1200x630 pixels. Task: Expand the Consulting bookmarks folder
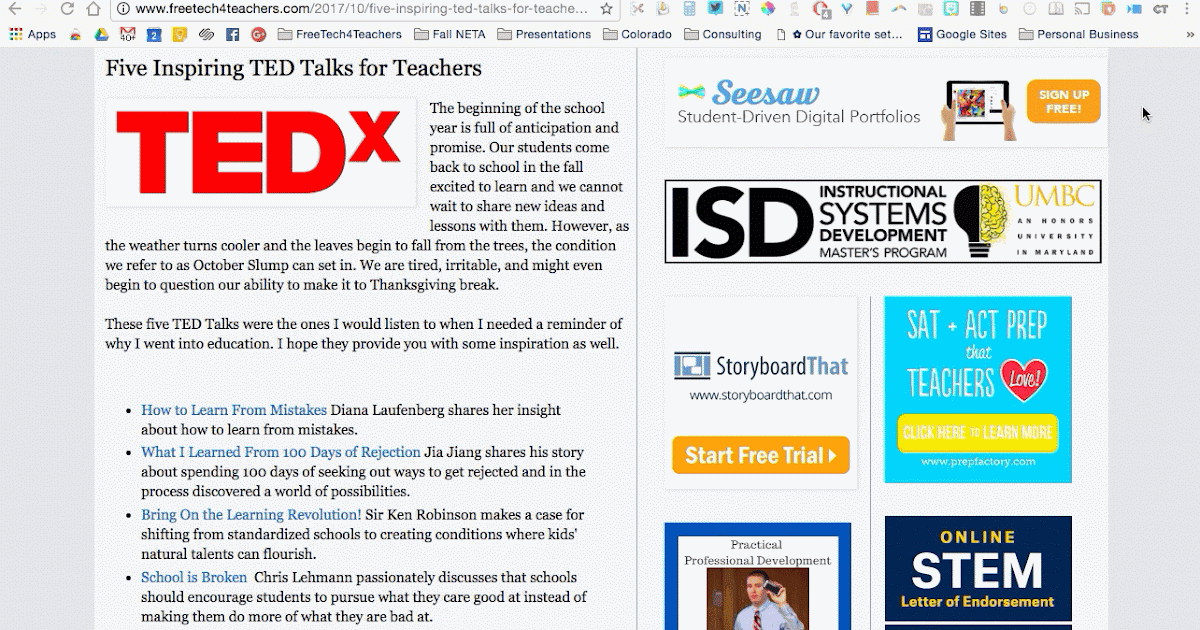click(x=723, y=34)
